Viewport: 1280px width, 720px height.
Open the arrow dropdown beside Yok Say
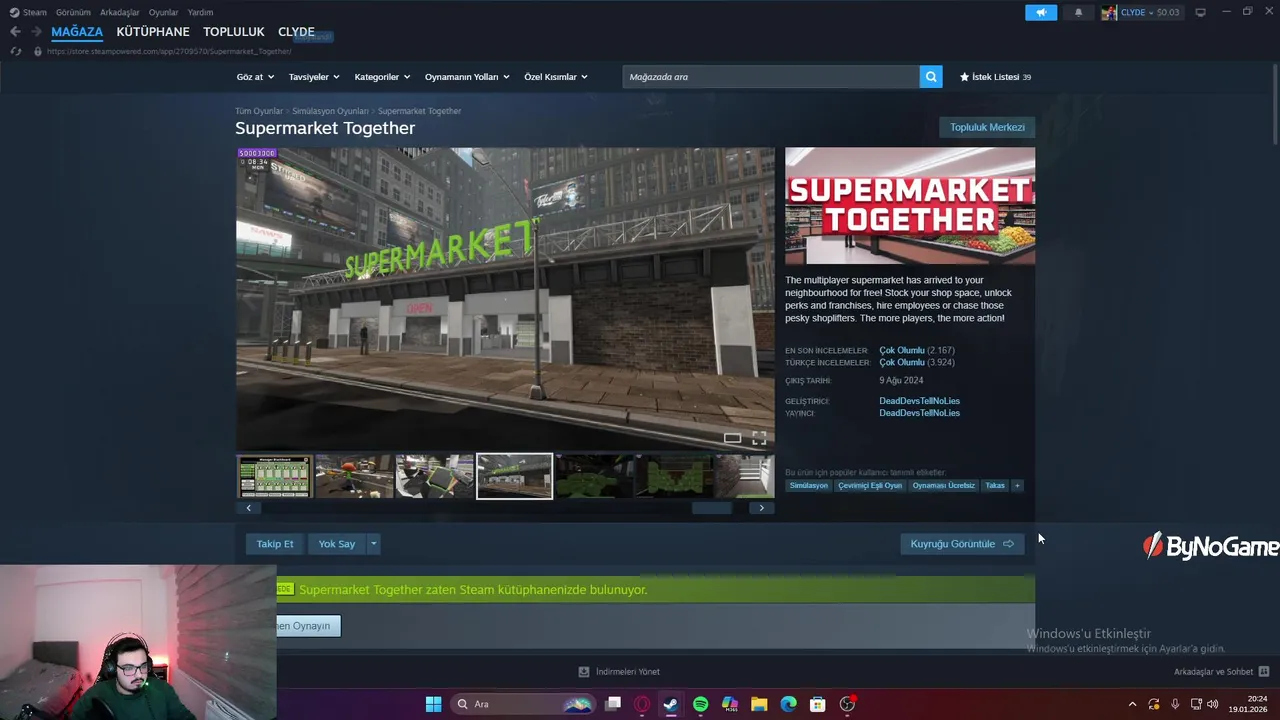click(x=373, y=544)
